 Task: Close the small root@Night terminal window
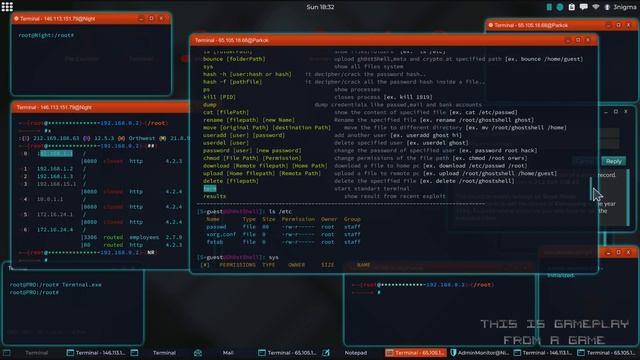(x=162, y=18)
